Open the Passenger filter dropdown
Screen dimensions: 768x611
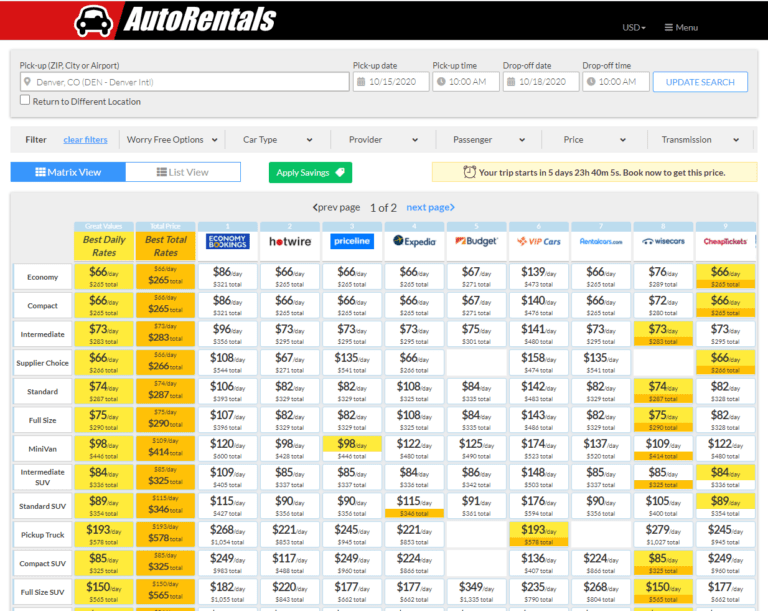coord(489,140)
